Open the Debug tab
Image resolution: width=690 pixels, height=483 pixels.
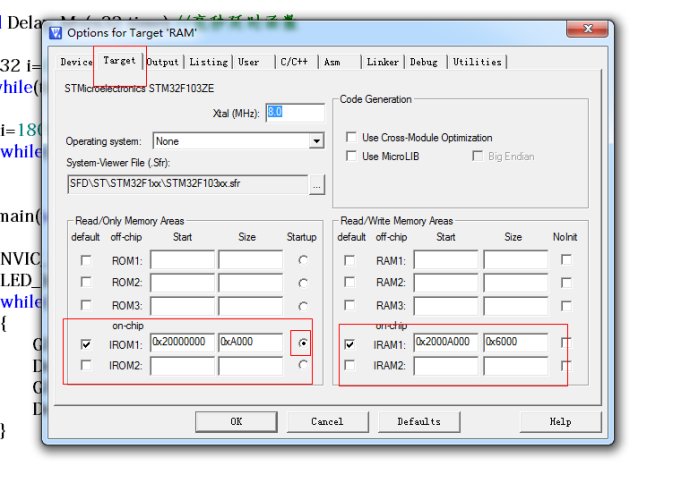423,62
